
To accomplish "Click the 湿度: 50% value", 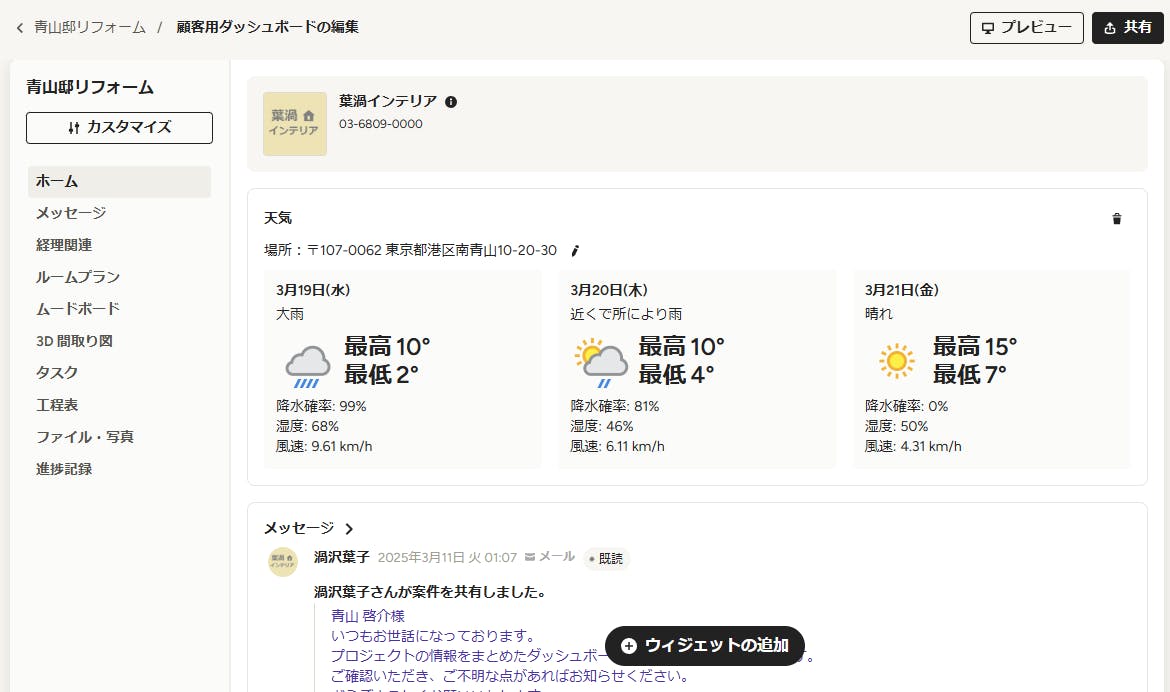I will pos(896,426).
